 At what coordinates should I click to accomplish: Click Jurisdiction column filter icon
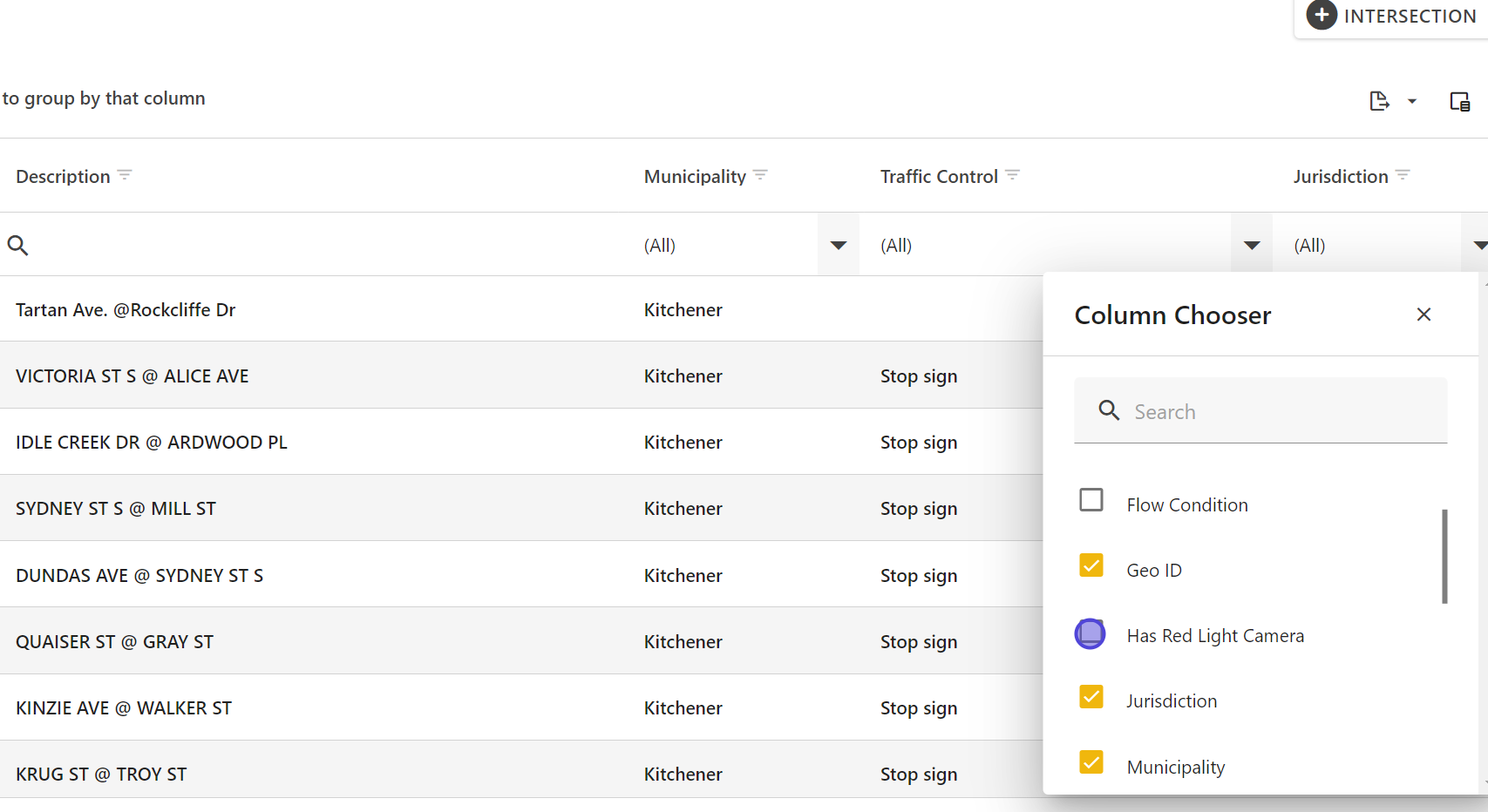[1403, 175]
